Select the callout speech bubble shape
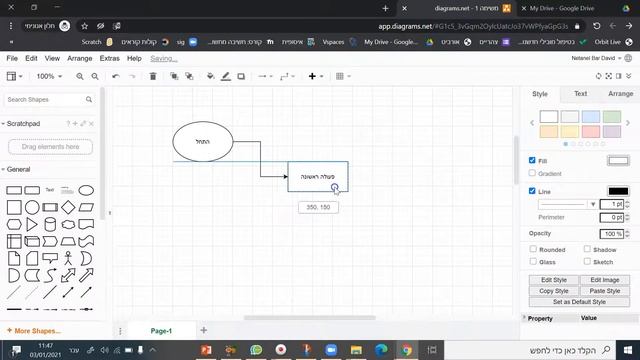Viewport: 640px width, 360px height. (x=50, y=258)
